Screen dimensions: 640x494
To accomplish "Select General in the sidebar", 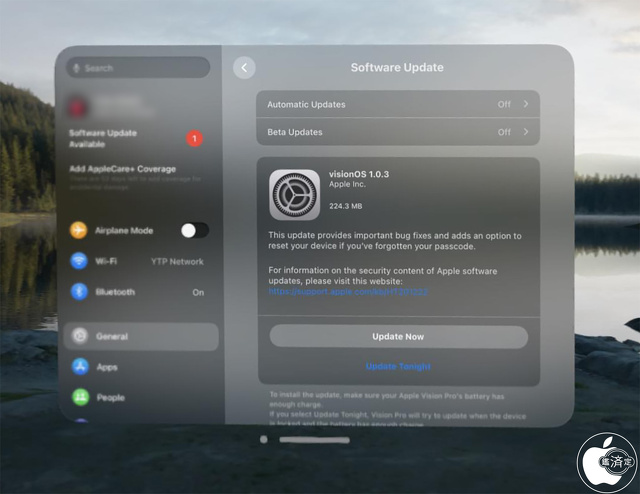I will click(141, 336).
